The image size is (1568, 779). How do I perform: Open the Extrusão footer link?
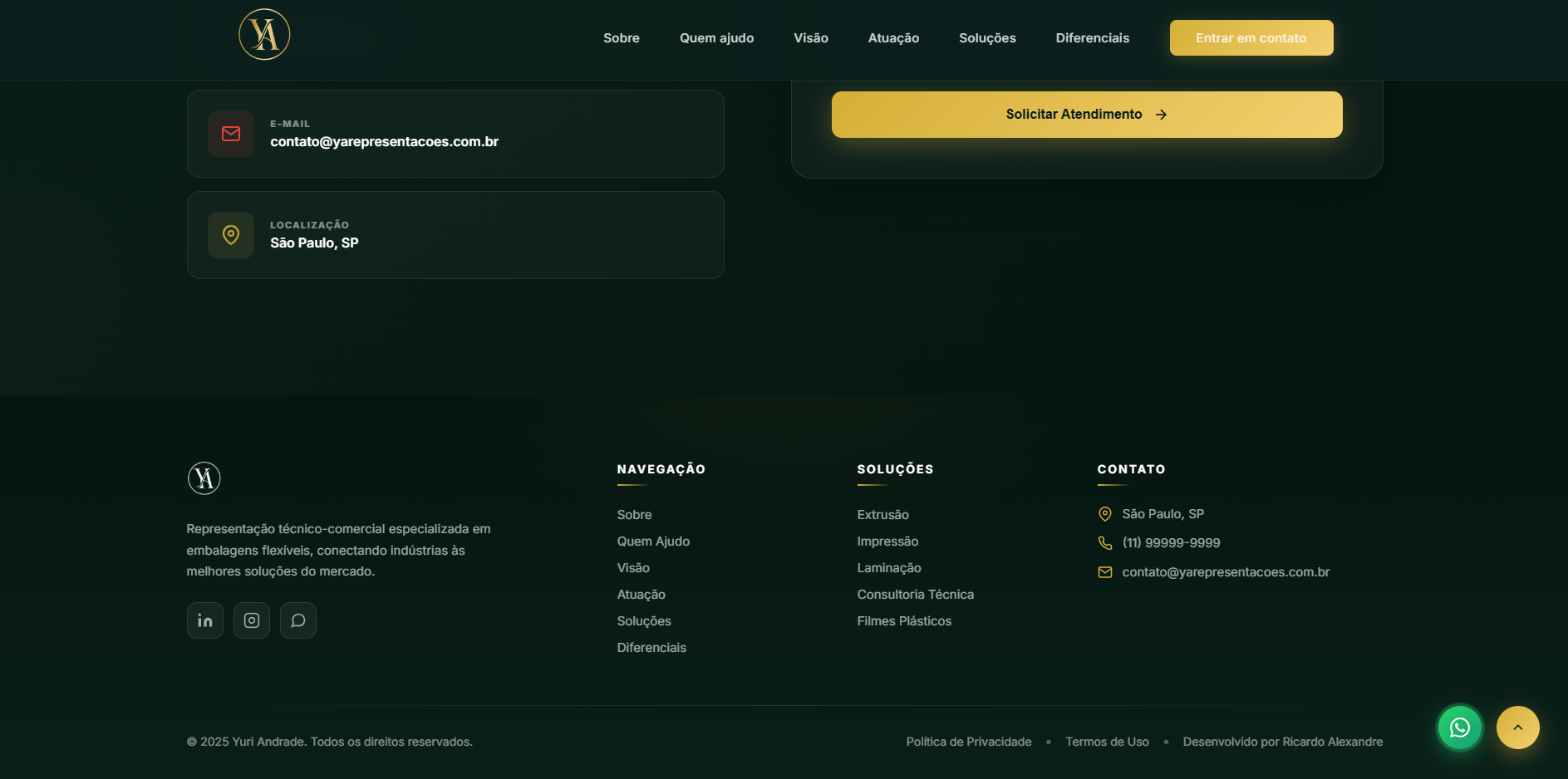[x=882, y=515]
